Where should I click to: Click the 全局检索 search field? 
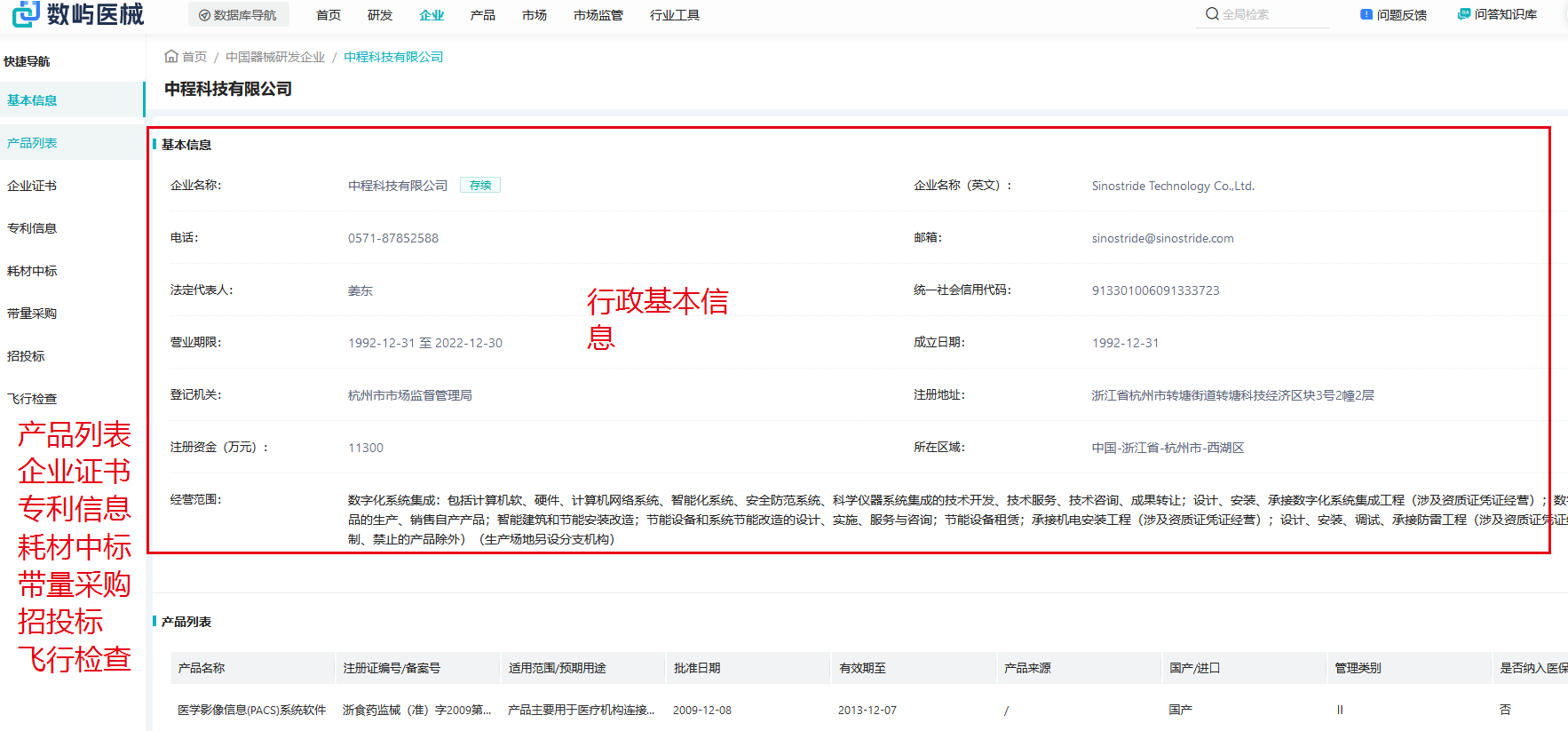(1270, 14)
